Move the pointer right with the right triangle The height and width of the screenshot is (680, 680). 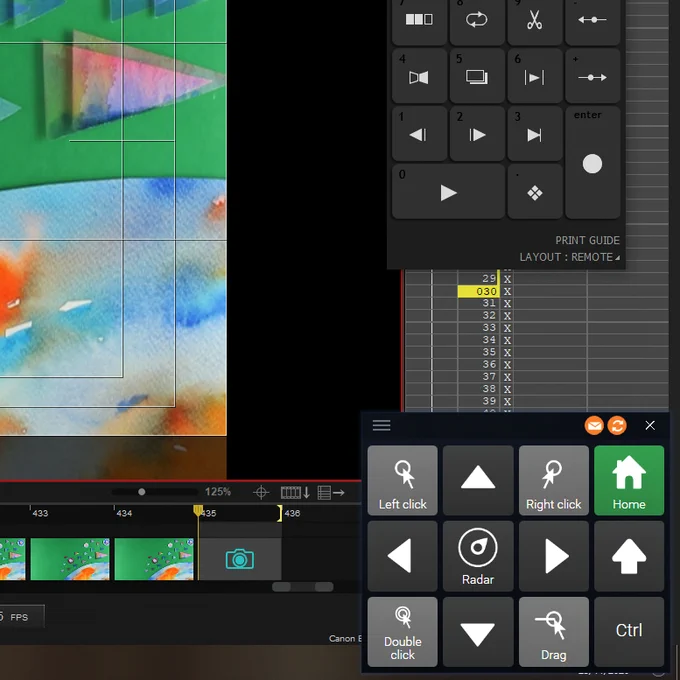(x=553, y=556)
